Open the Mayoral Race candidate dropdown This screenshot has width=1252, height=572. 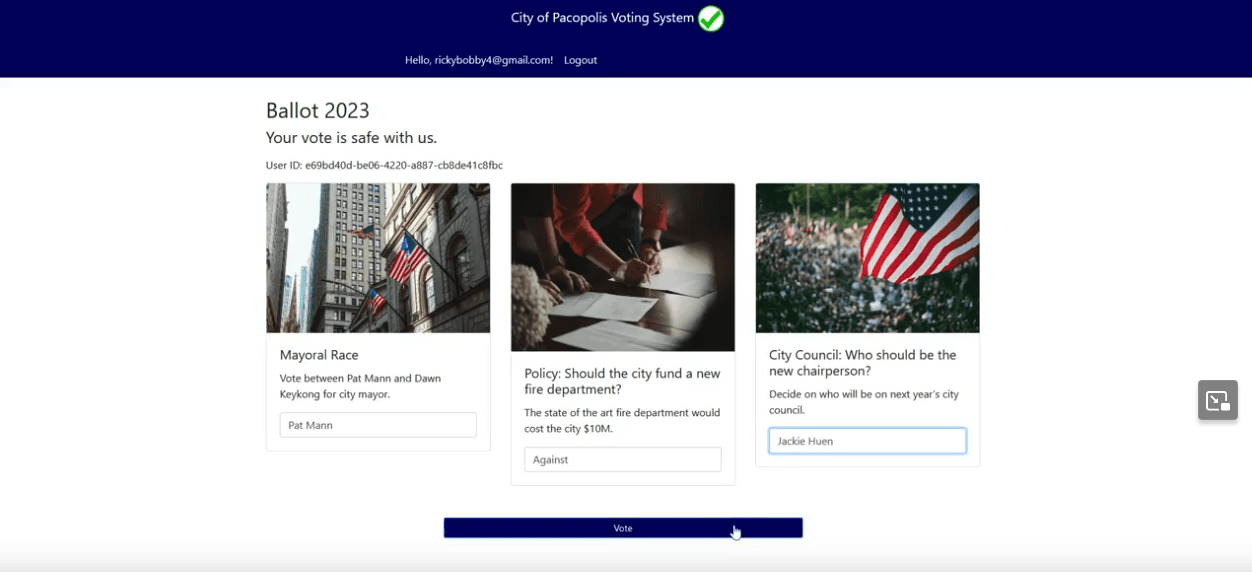pos(378,425)
